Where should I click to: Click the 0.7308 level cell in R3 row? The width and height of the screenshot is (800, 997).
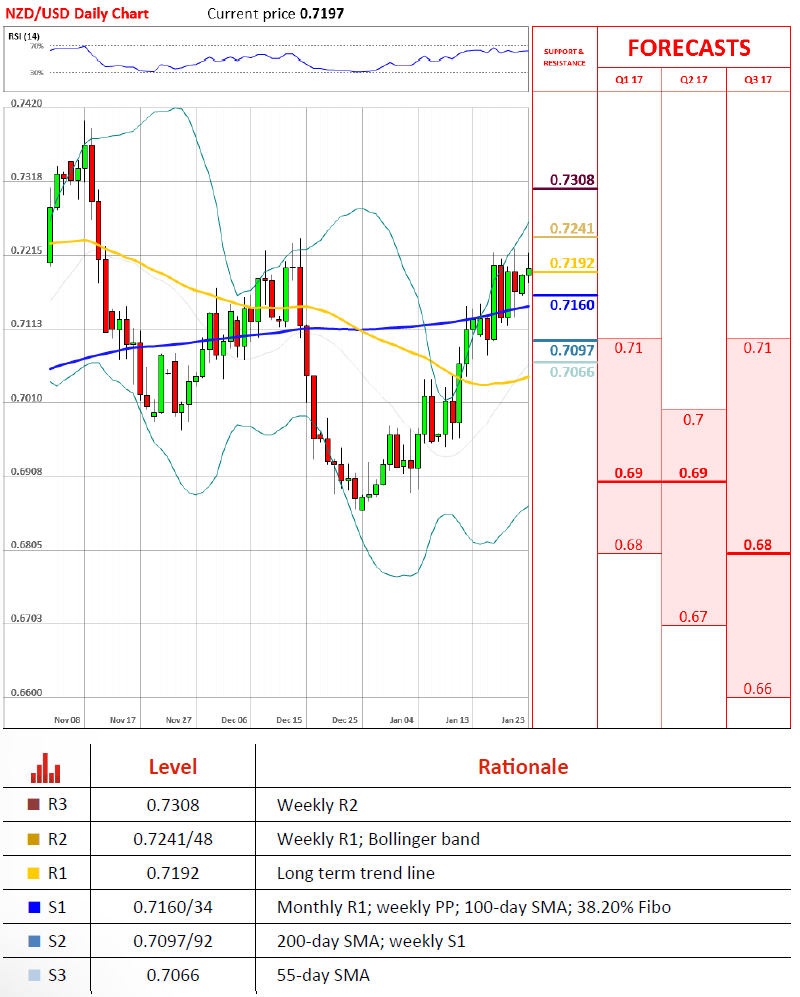(173, 806)
